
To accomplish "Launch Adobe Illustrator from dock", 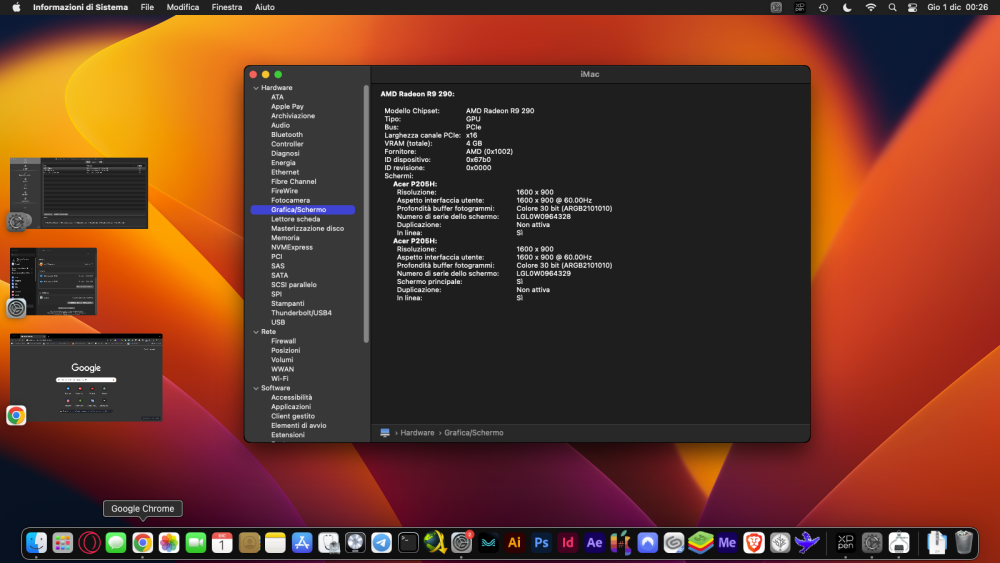I will pos(514,543).
